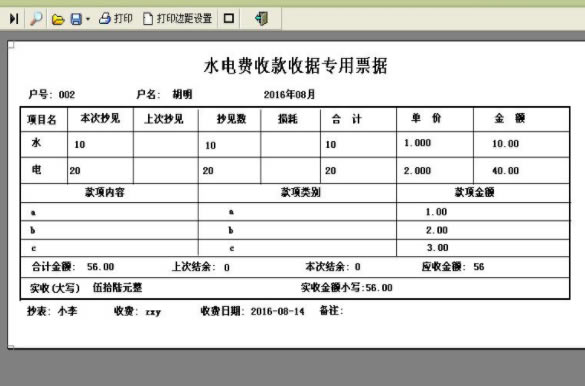The width and height of the screenshot is (585, 386).
Task: Select the 合 计 column header
Action: coord(347,119)
